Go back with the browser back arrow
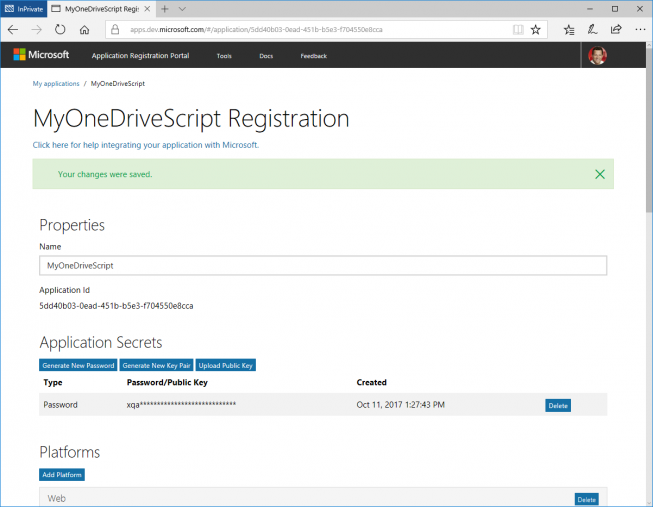This screenshot has height=507, width=653. pos(13,30)
